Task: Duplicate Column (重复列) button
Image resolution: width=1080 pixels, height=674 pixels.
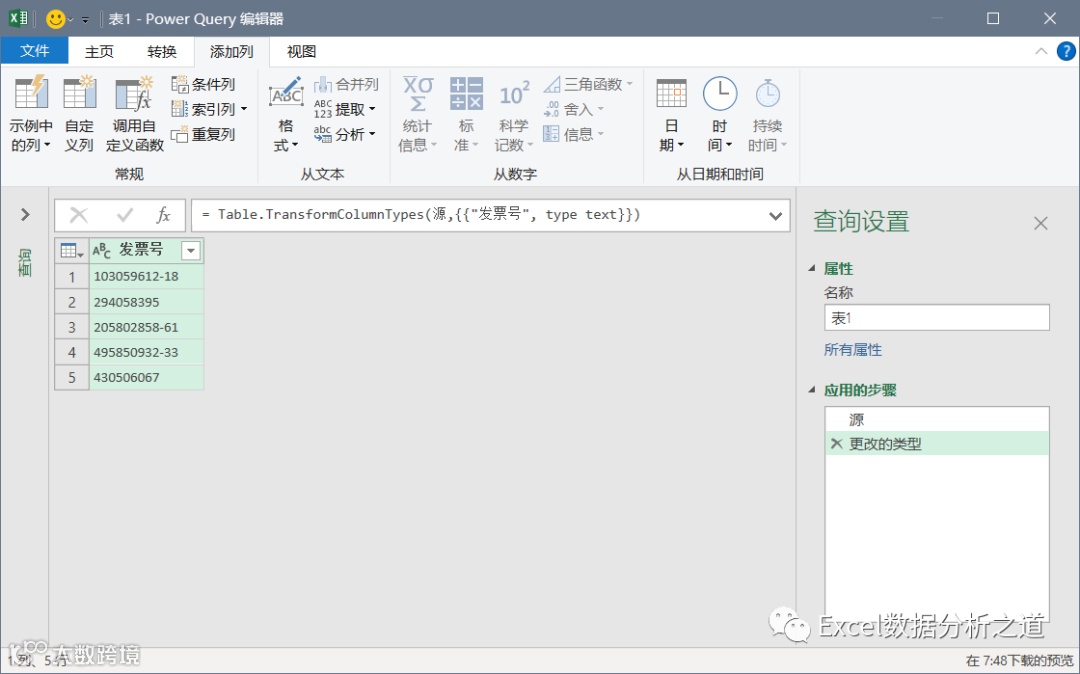Action: [203, 134]
